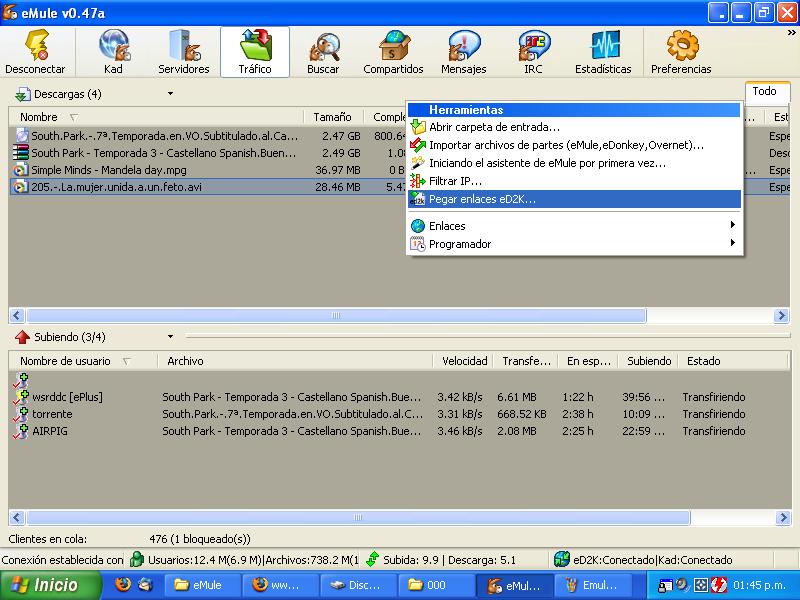Sort downloads by Tamaño column header
This screenshot has height=600, width=800.
click(x=333, y=117)
